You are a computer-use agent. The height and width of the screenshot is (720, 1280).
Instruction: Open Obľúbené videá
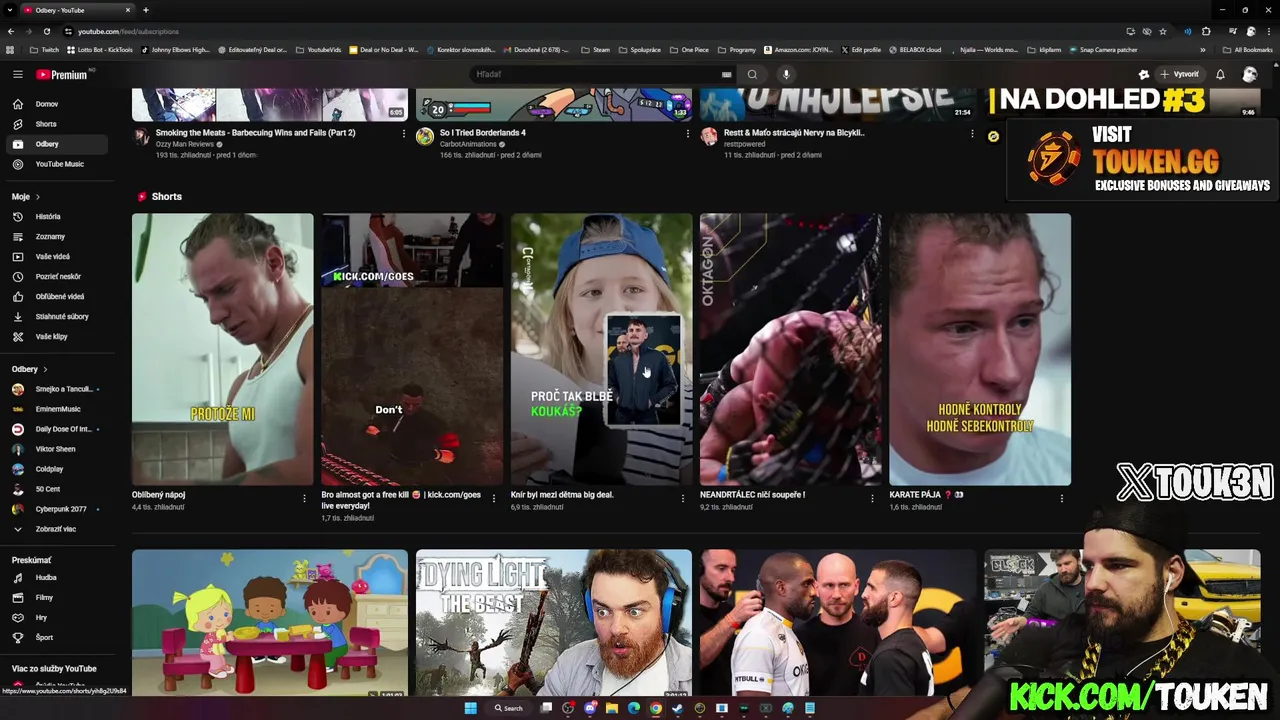click(x=57, y=296)
